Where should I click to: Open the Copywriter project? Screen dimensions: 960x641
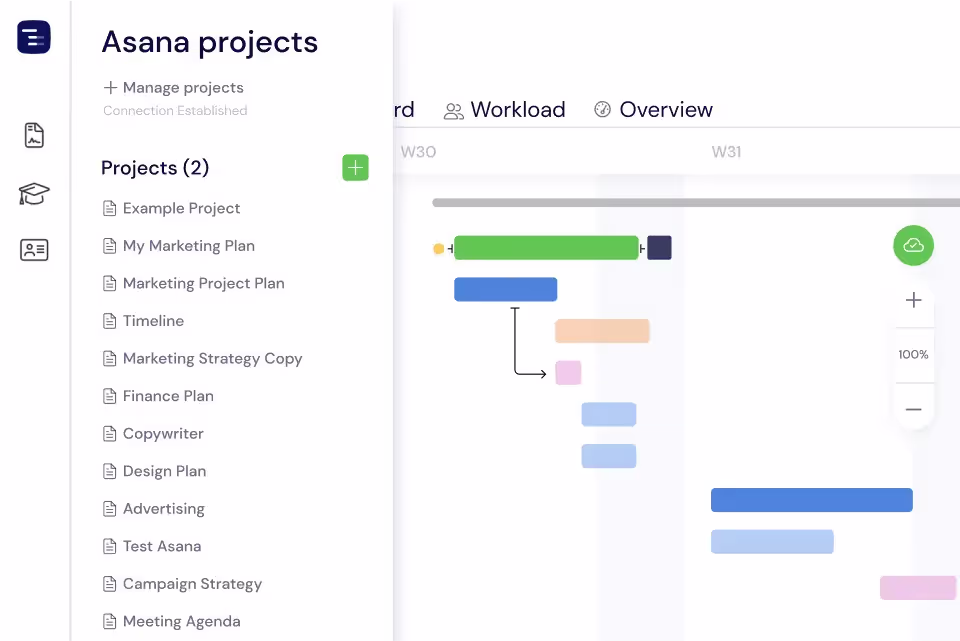coord(163,433)
